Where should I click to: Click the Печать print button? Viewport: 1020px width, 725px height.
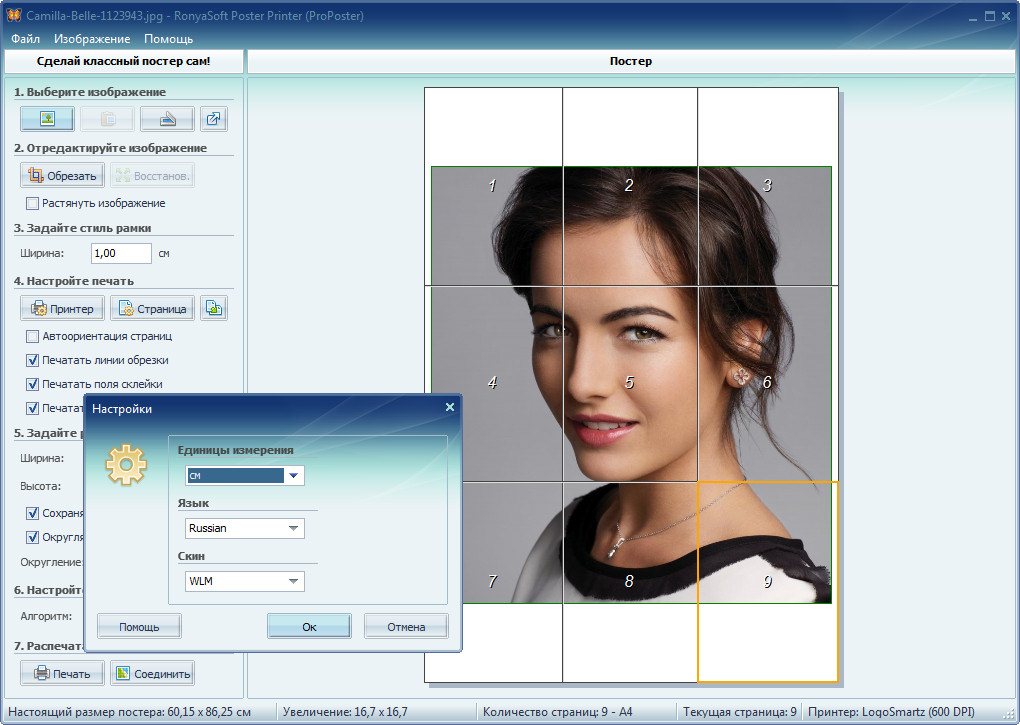62,673
